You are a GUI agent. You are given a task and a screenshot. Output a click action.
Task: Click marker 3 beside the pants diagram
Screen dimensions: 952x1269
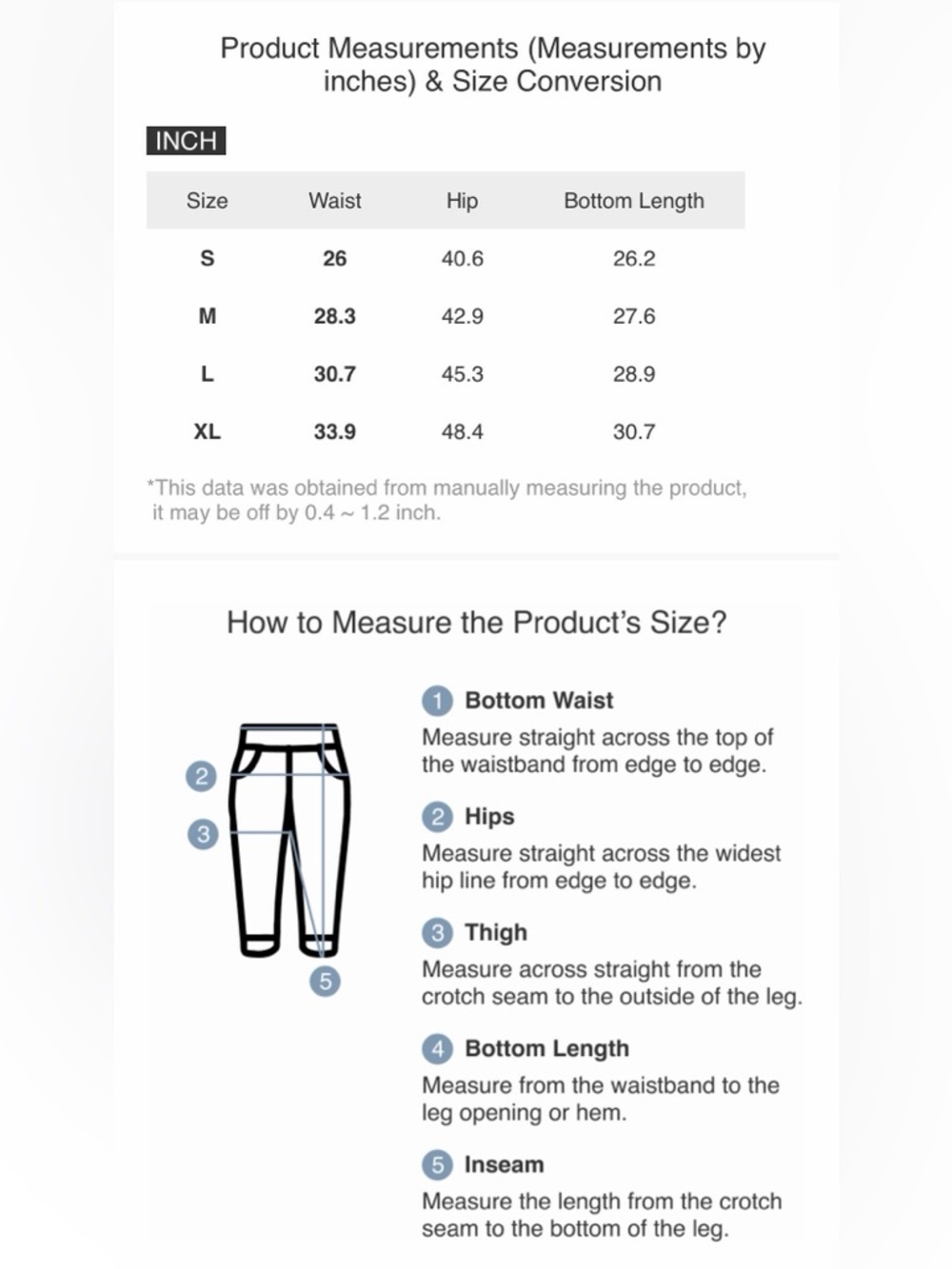point(202,835)
